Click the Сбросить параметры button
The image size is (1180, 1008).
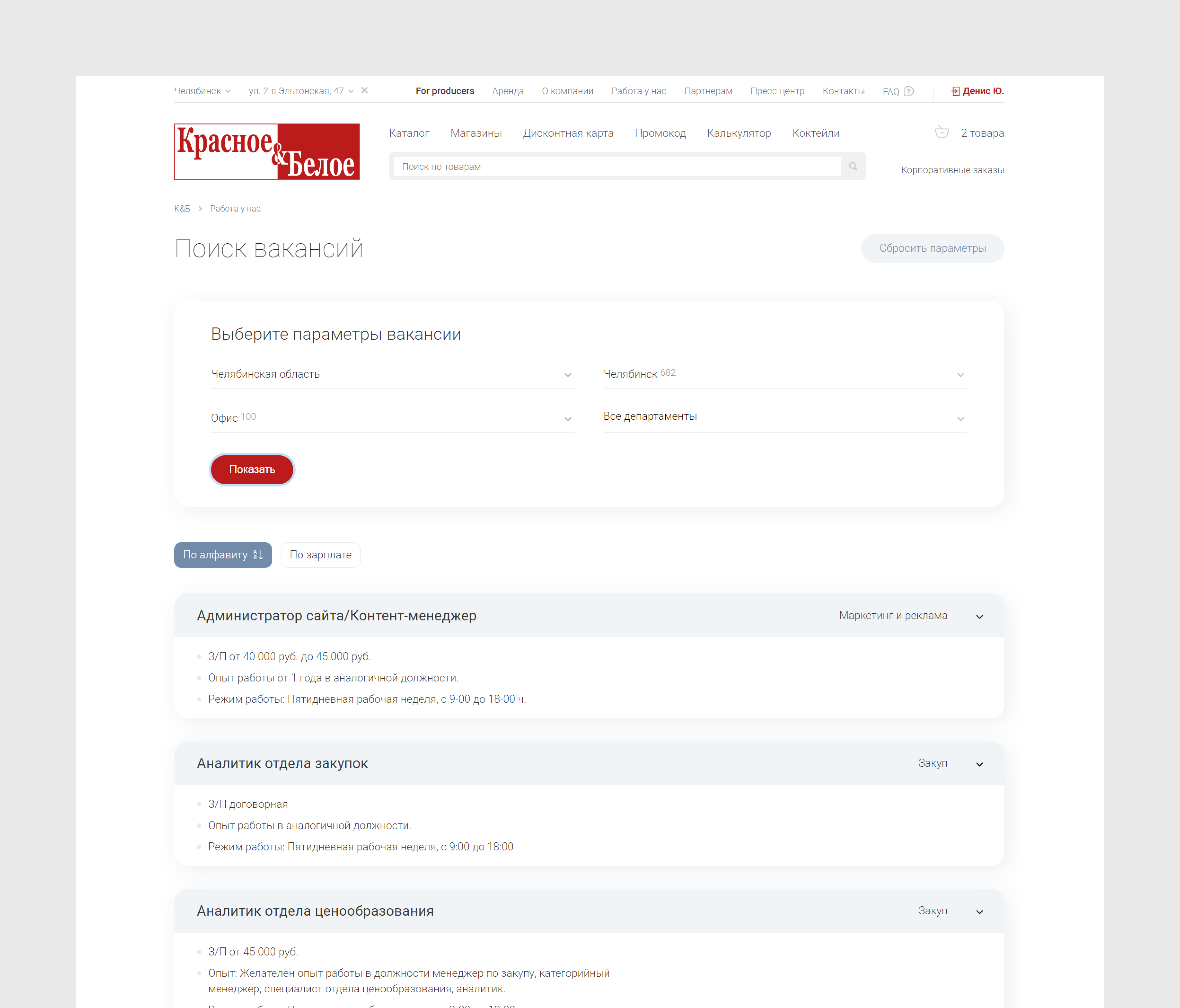point(932,248)
